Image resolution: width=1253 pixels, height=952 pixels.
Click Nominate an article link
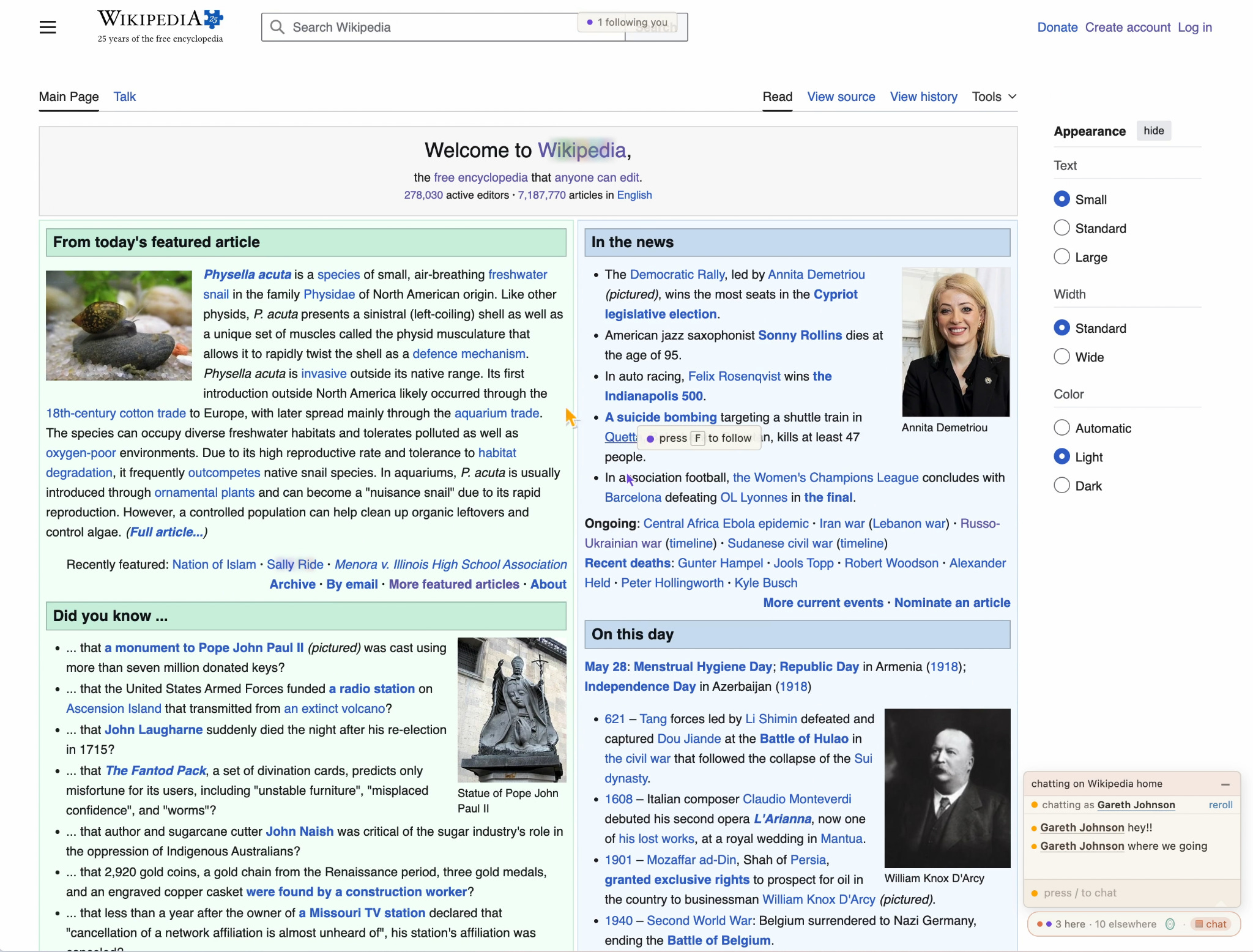tap(952, 602)
